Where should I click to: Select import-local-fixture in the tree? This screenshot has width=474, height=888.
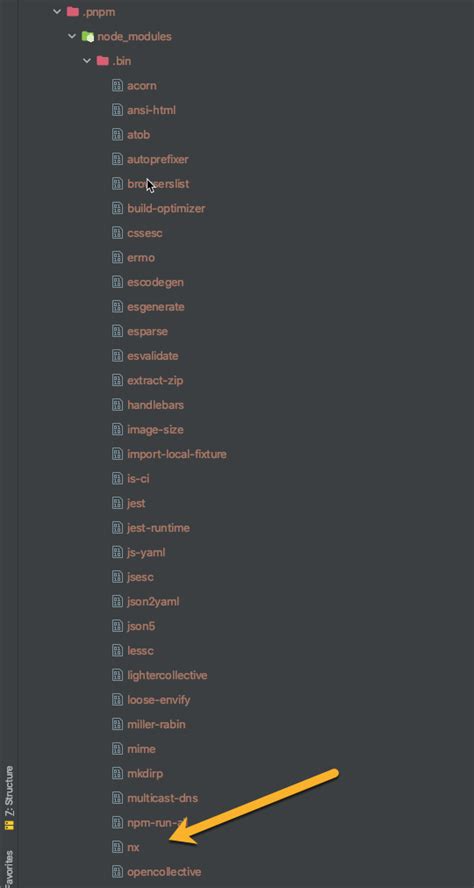coord(177,454)
